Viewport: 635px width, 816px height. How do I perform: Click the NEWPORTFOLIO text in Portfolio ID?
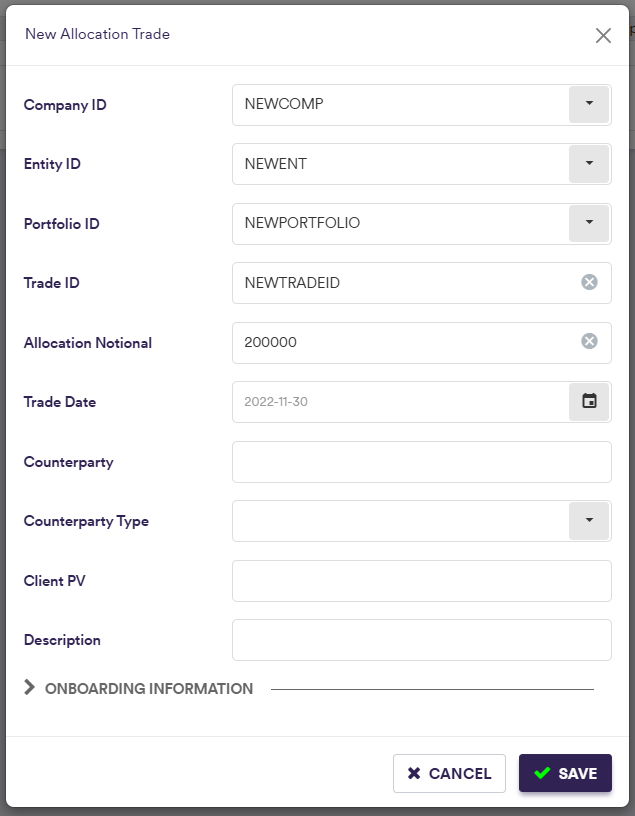(302, 223)
